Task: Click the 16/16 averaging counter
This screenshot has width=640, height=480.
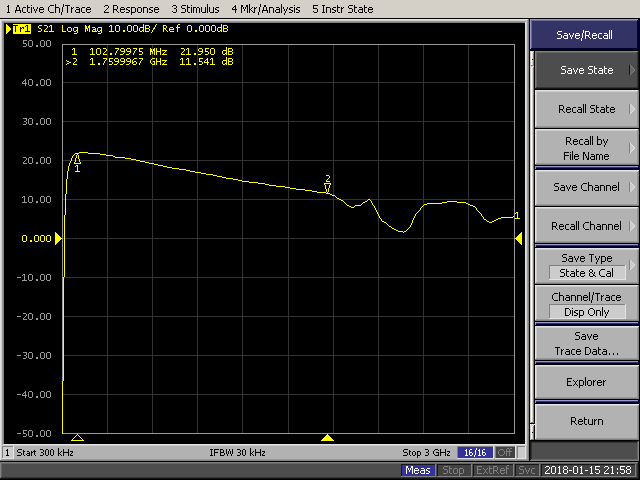Action: [x=475, y=453]
